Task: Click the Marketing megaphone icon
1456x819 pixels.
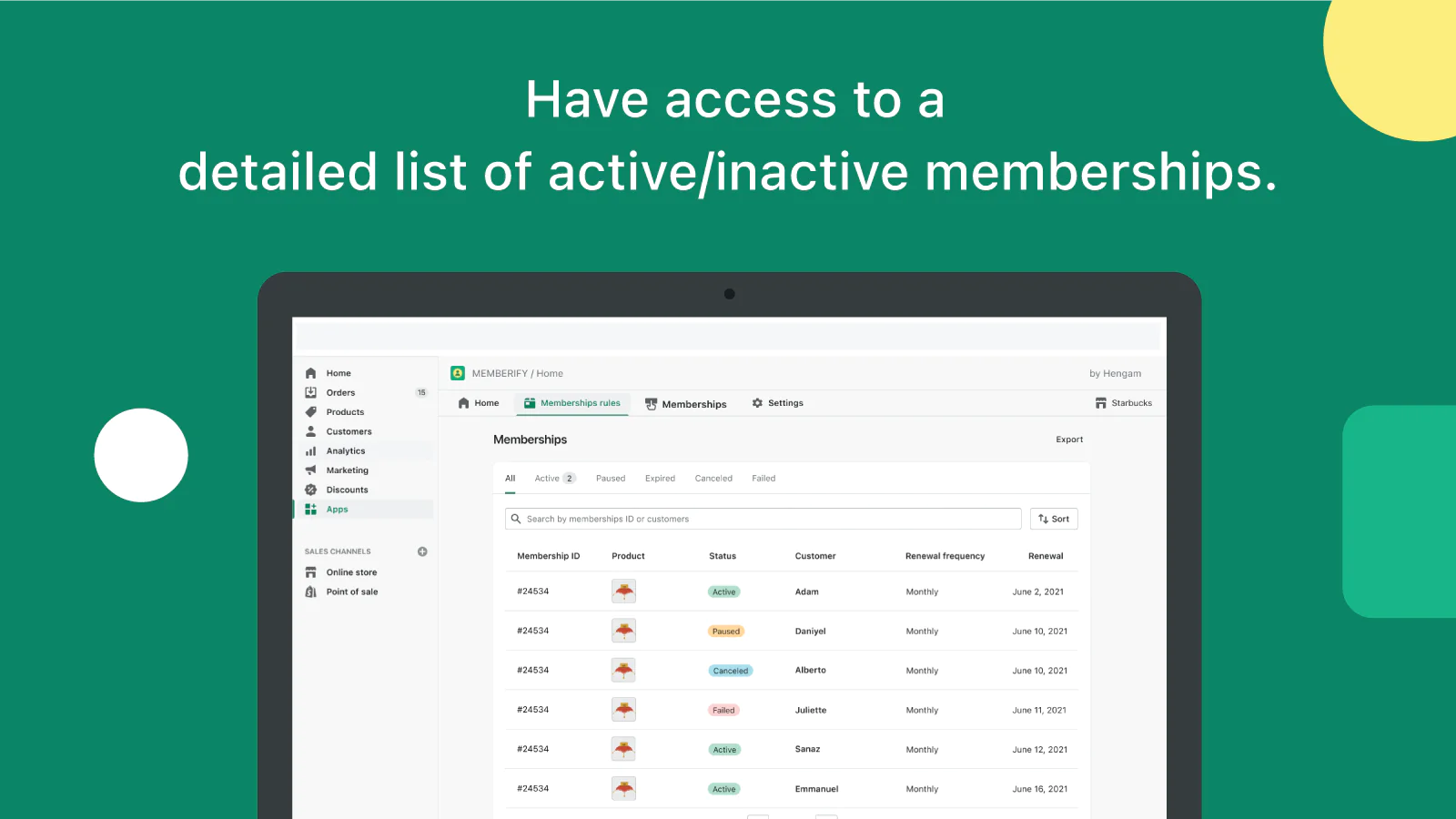Action: [x=310, y=470]
